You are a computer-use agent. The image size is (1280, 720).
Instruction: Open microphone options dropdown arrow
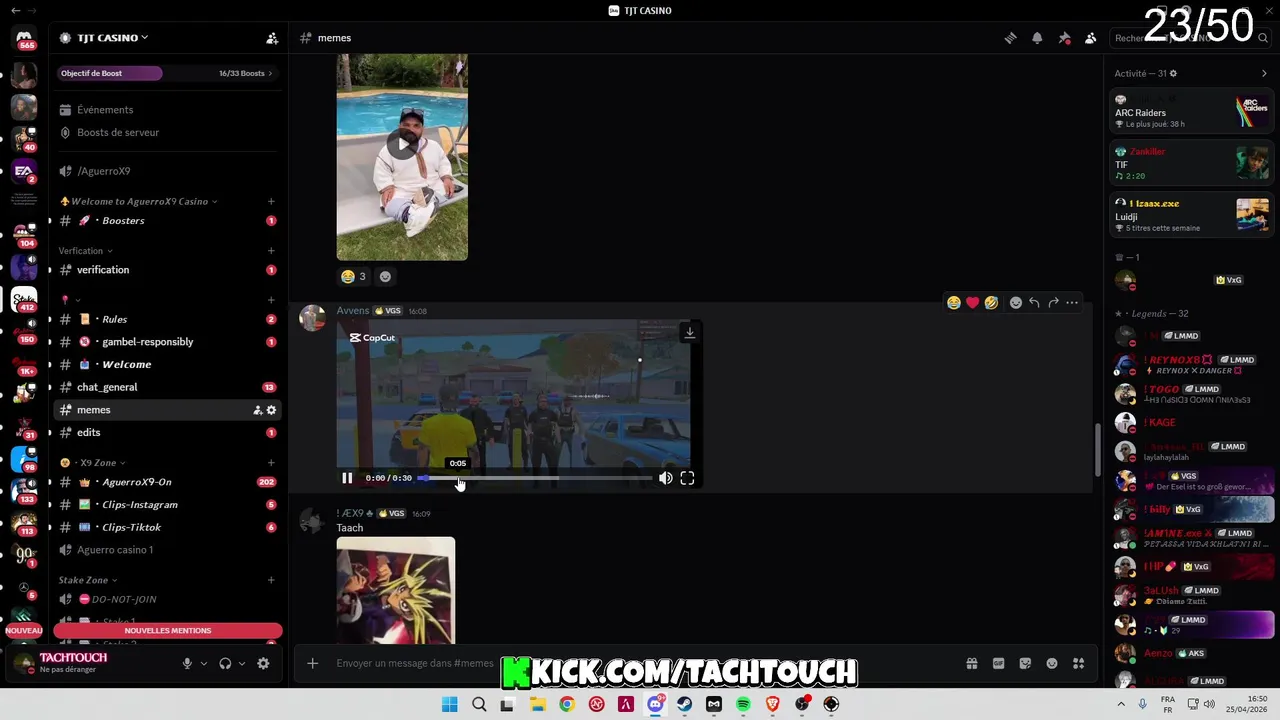tap(204, 663)
